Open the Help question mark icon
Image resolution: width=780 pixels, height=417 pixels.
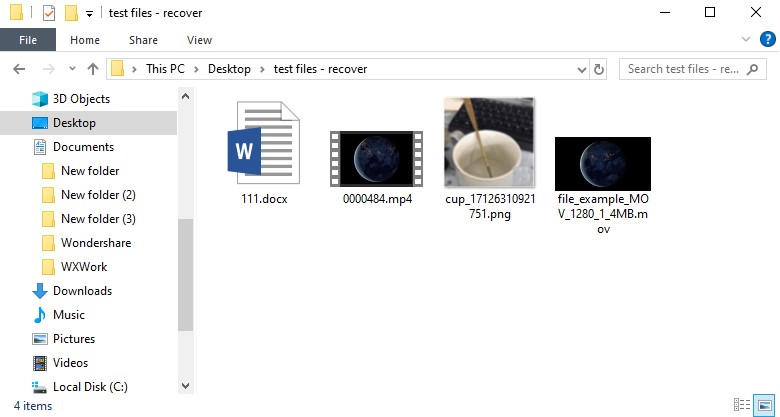pyautogui.click(x=768, y=39)
